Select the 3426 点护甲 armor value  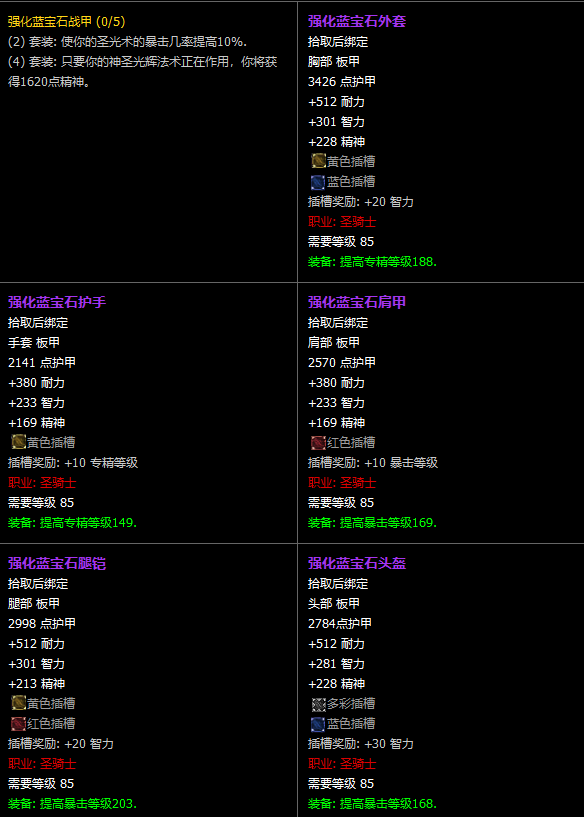tap(342, 82)
